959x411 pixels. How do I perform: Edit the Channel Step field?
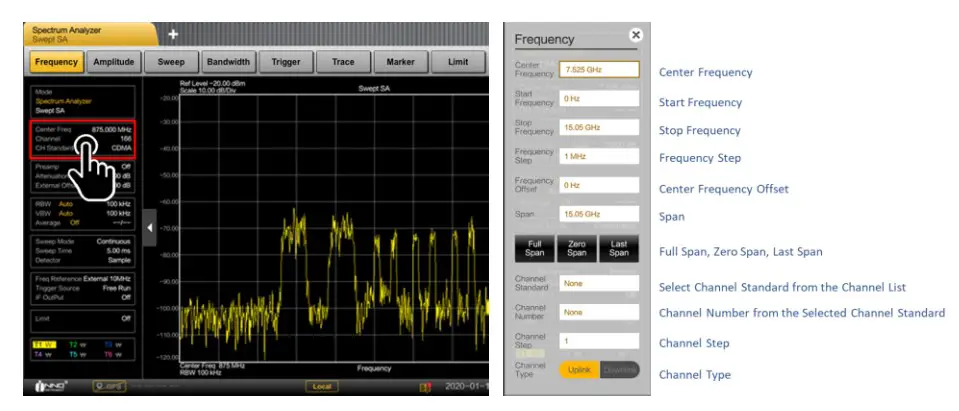[599, 341]
